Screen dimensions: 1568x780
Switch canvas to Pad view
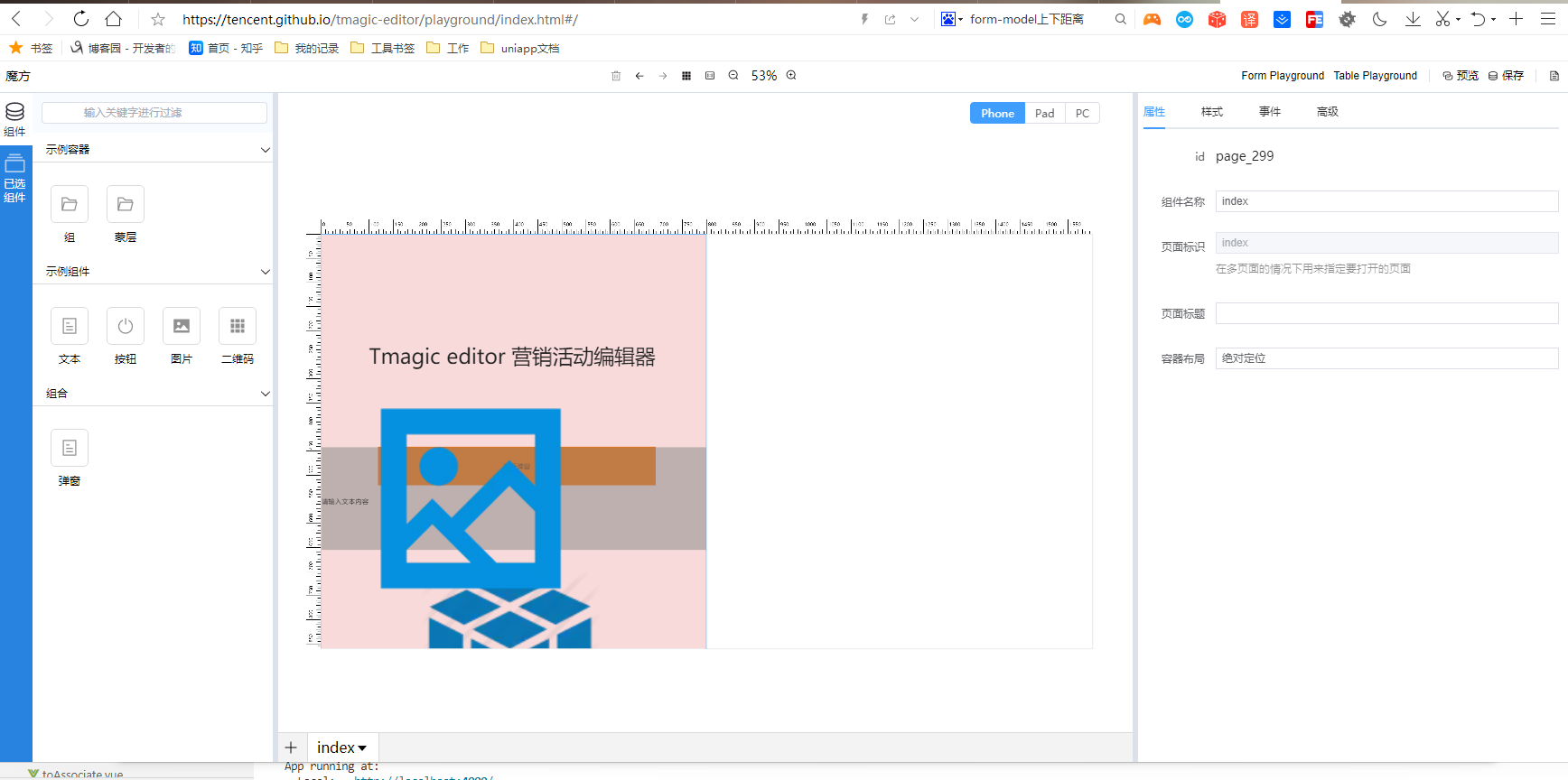click(x=1045, y=113)
